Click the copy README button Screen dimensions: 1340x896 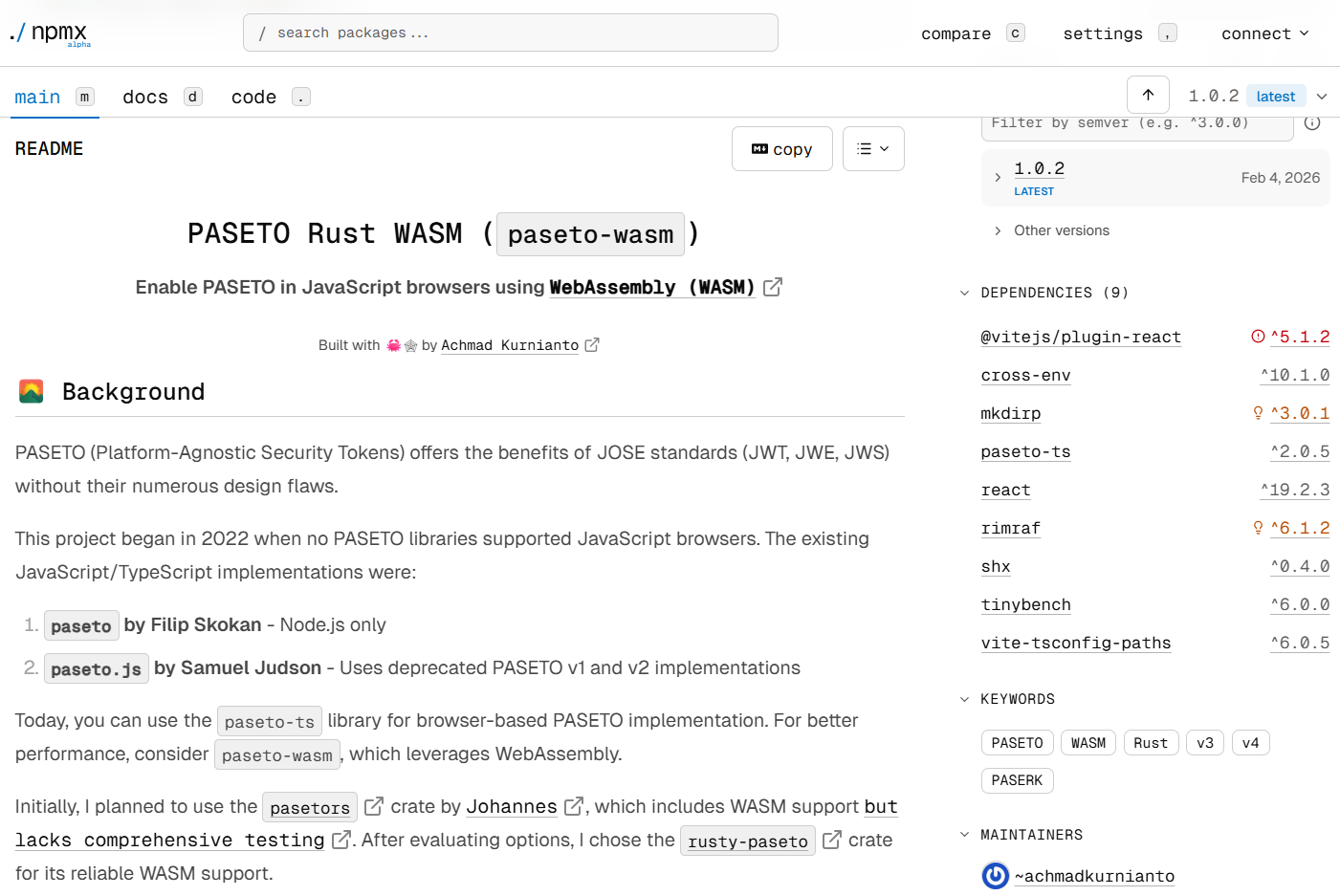click(x=782, y=148)
